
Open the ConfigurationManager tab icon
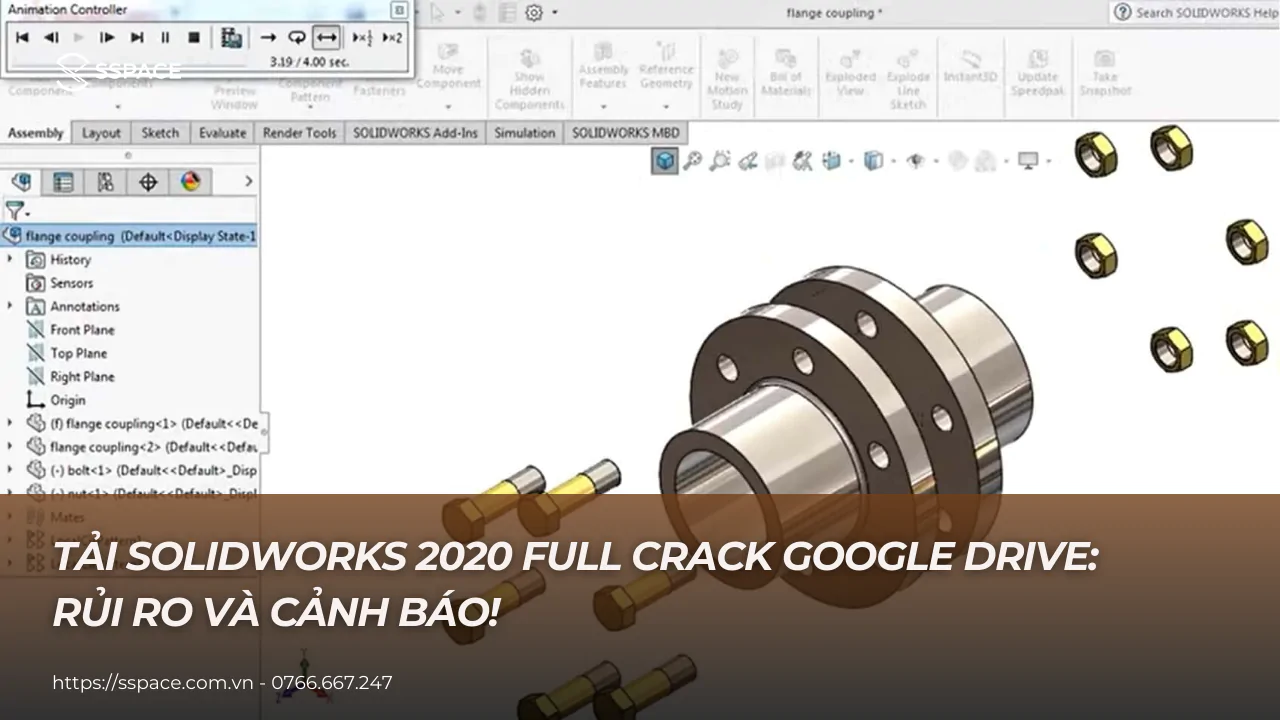tap(105, 182)
